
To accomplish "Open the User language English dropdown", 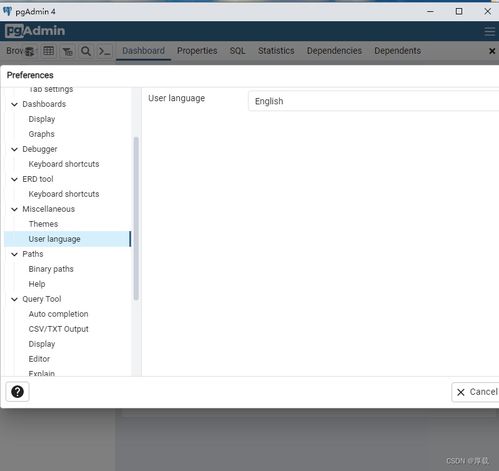I will pos(373,101).
